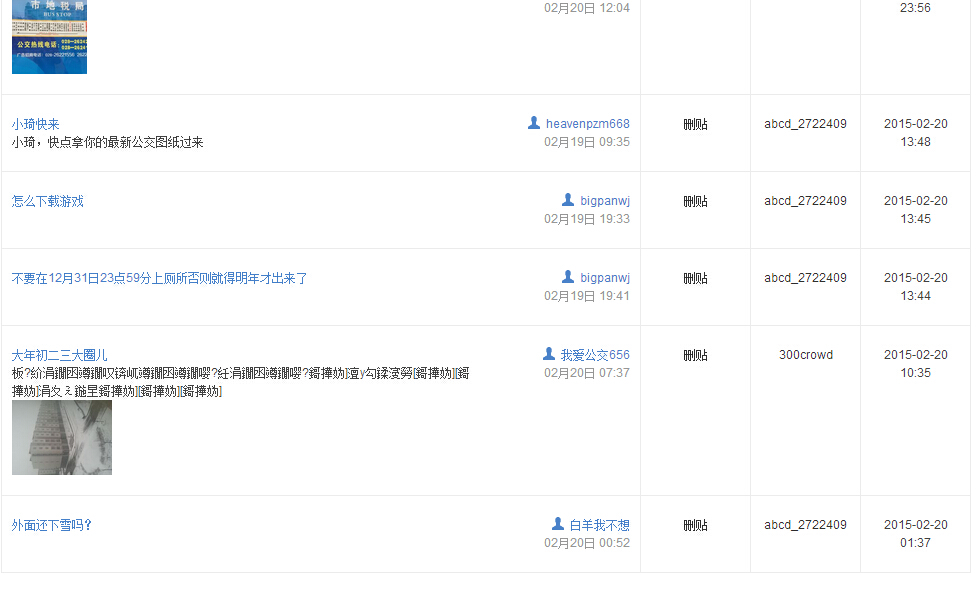
Task: Select preview text 小琦,快点拿你的最新公交图纸过来
Action: (x=107, y=142)
